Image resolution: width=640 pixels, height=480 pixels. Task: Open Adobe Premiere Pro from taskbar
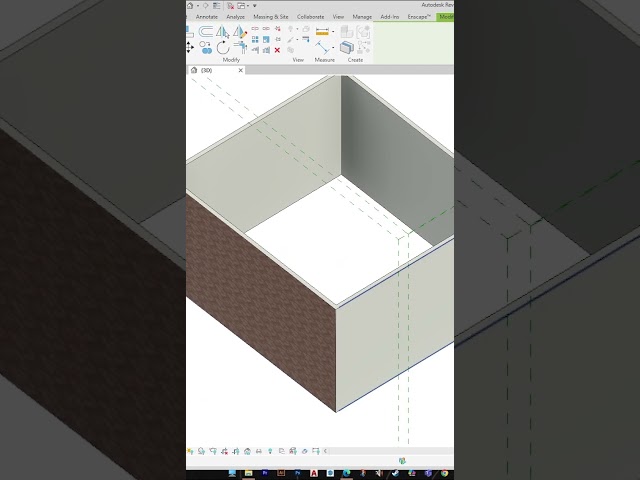point(264,473)
